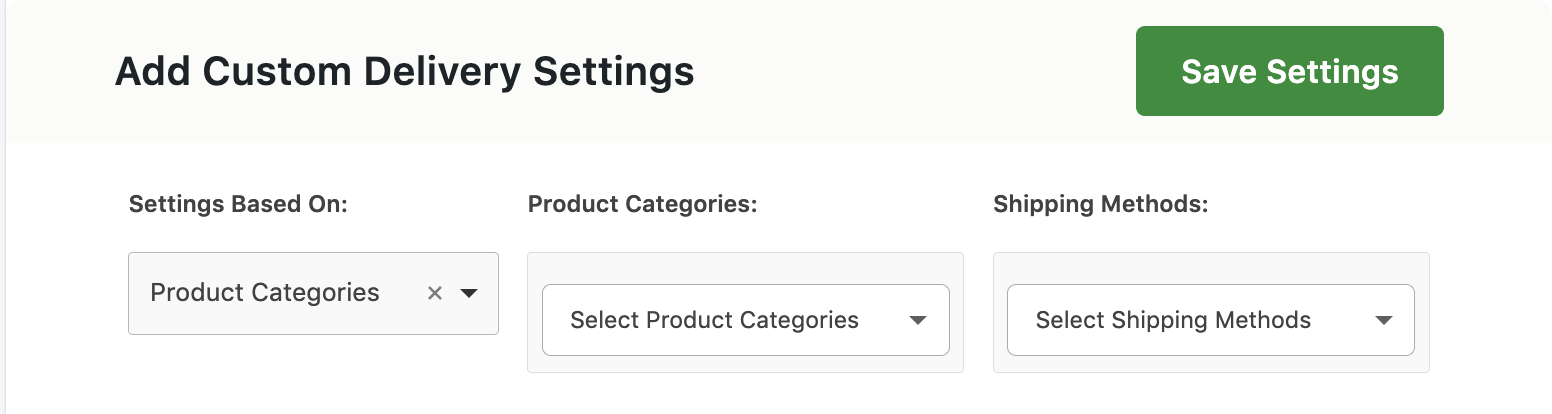Click the Select Product Categories arrow icon
This screenshot has height=414, width=1552.
click(x=918, y=320)
